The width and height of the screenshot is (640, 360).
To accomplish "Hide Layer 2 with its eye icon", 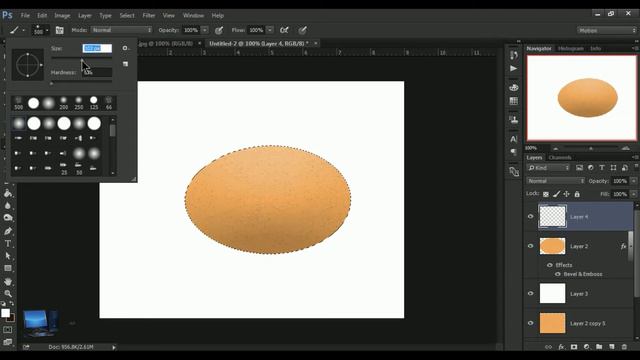I will 531,246.
